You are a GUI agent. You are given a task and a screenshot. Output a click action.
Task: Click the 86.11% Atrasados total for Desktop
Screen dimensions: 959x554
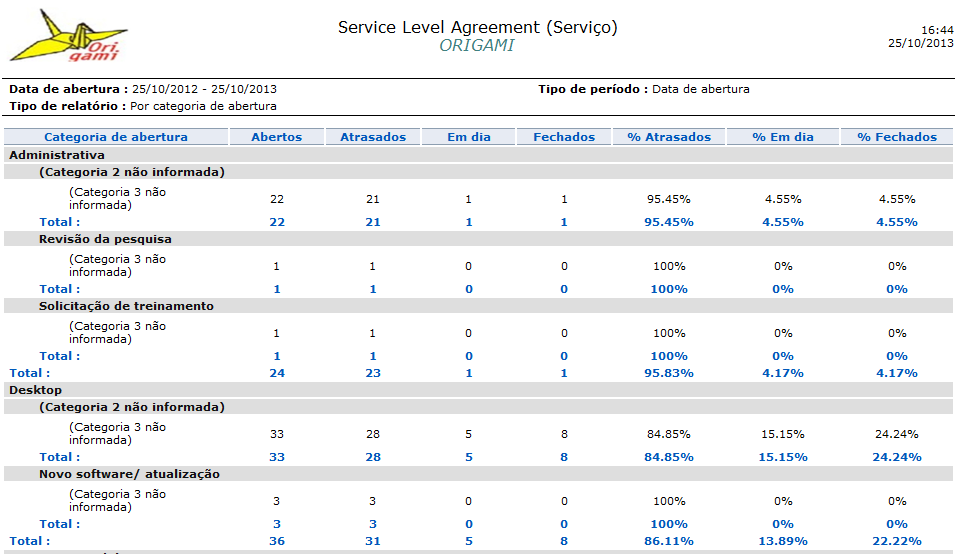[669, 541]
